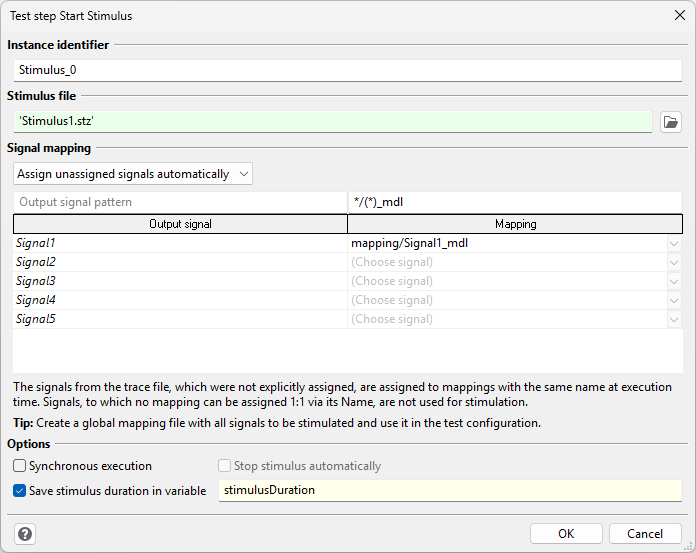The image size is (696, 553).
Task: Focus the Instance identifier field Stimulus_0
Action: [x=348, y=70]
